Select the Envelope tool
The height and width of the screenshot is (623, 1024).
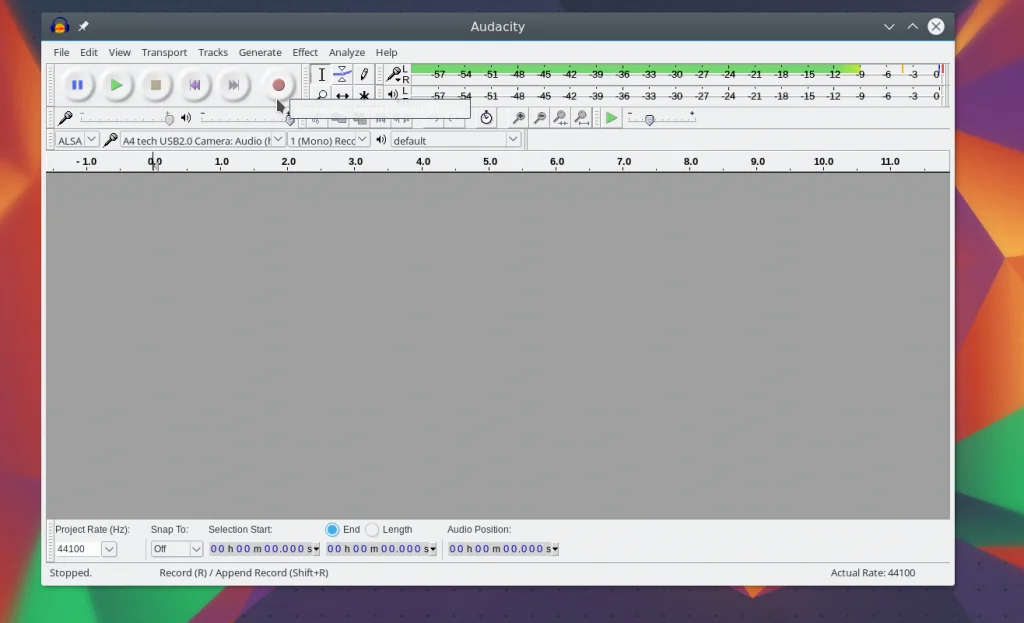tap(342, 74)
